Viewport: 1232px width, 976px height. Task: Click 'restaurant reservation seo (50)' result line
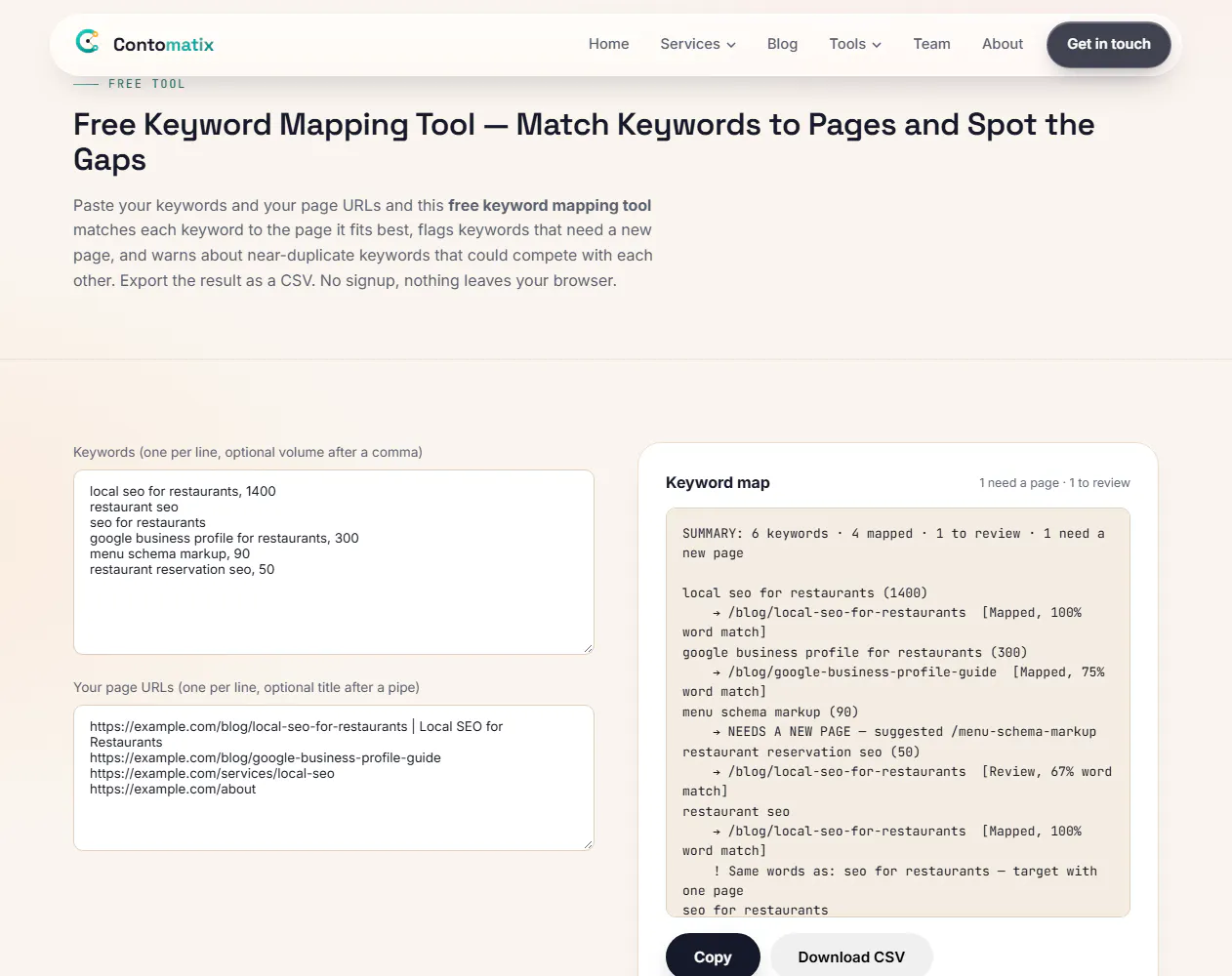tap(801, 752)
